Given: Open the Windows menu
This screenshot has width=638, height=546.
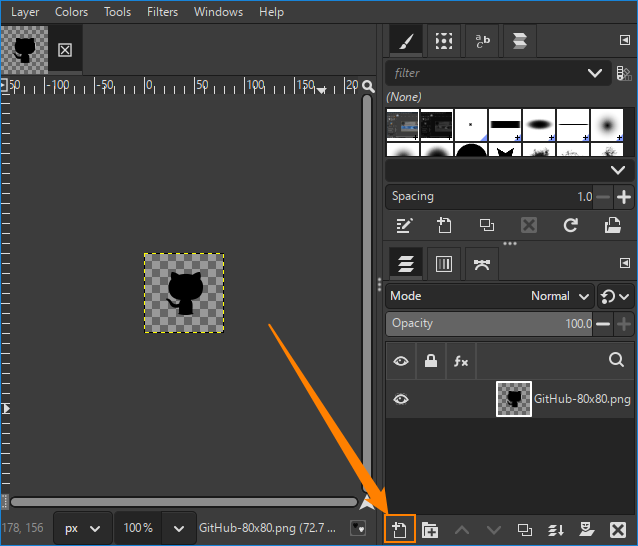Looking at the screenshot, I should 218,12.
